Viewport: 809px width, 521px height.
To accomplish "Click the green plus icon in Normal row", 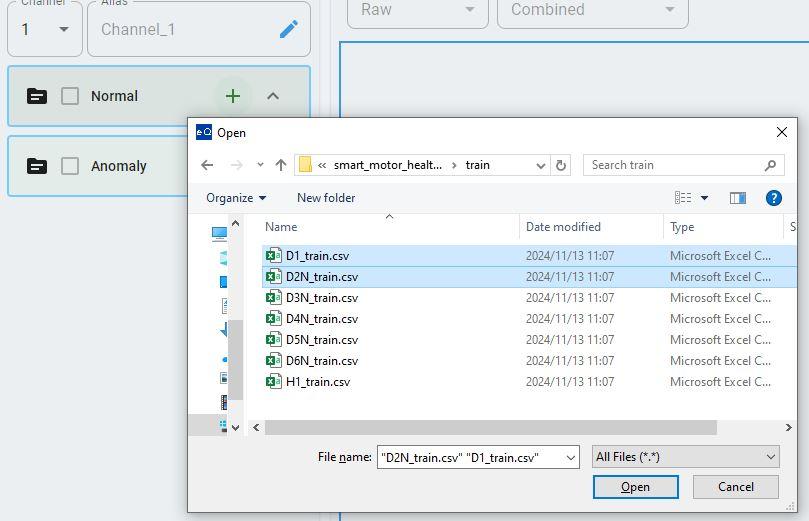I will pos(233,96).
